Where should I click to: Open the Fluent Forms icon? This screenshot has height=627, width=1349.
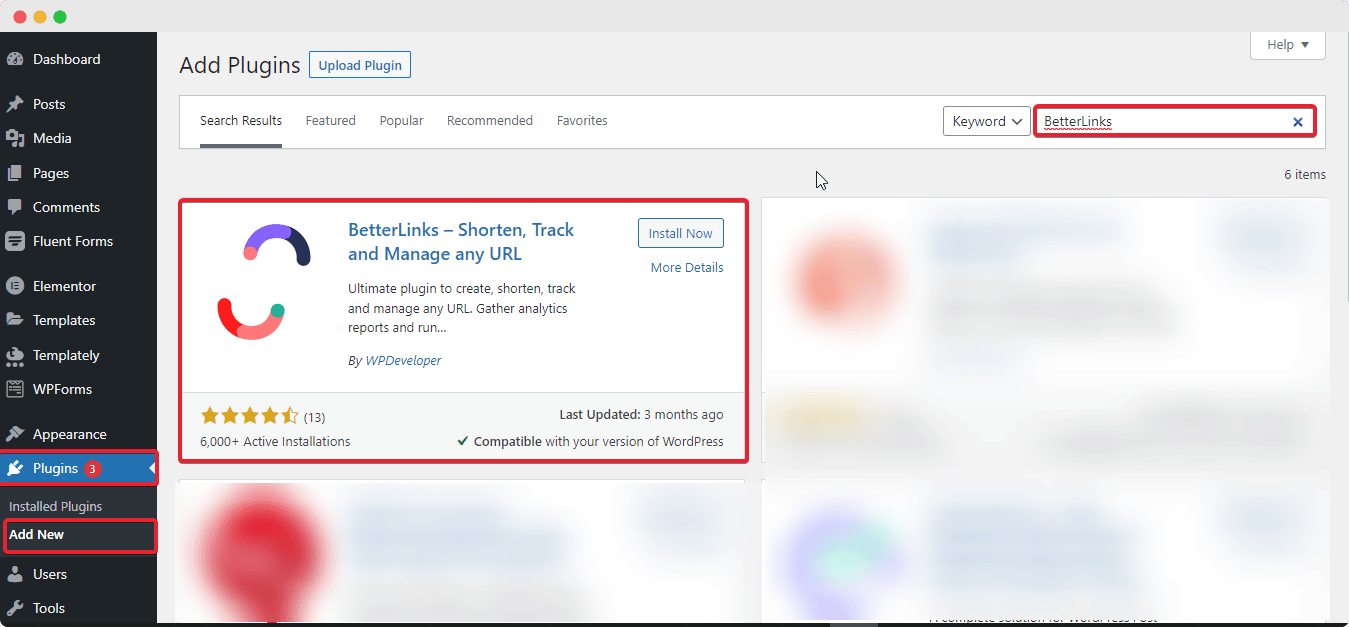[15, 241]
